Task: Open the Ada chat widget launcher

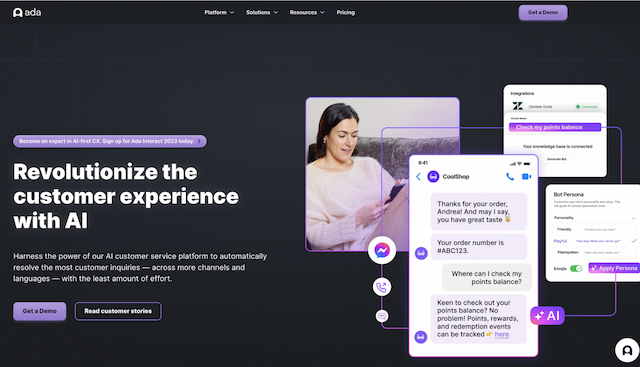Action: [627, 350]
